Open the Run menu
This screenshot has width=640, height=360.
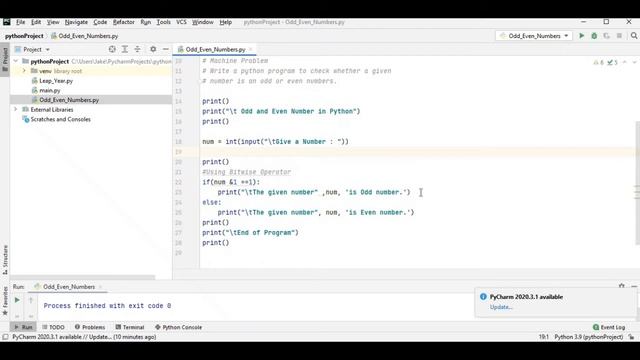coord(146,22)
